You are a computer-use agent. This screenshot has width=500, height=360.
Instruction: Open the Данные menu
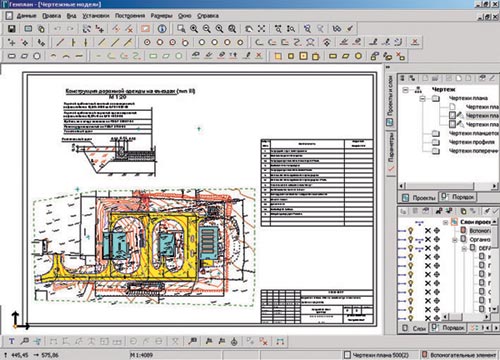point(26,16)
